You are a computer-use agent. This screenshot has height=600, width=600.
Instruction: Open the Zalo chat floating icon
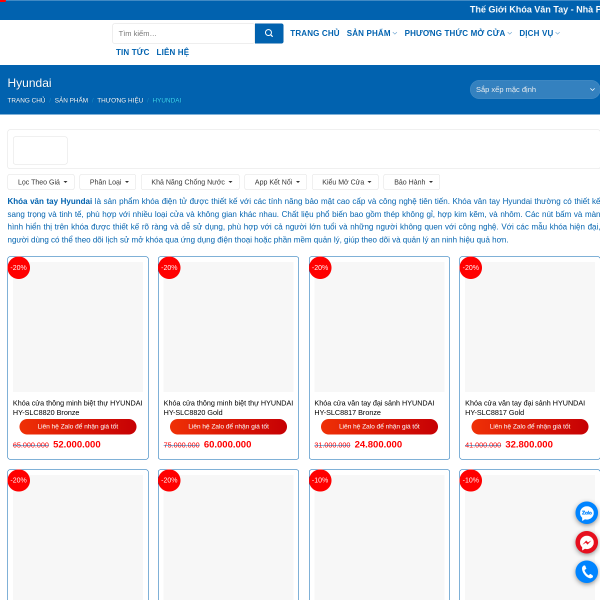587,513
